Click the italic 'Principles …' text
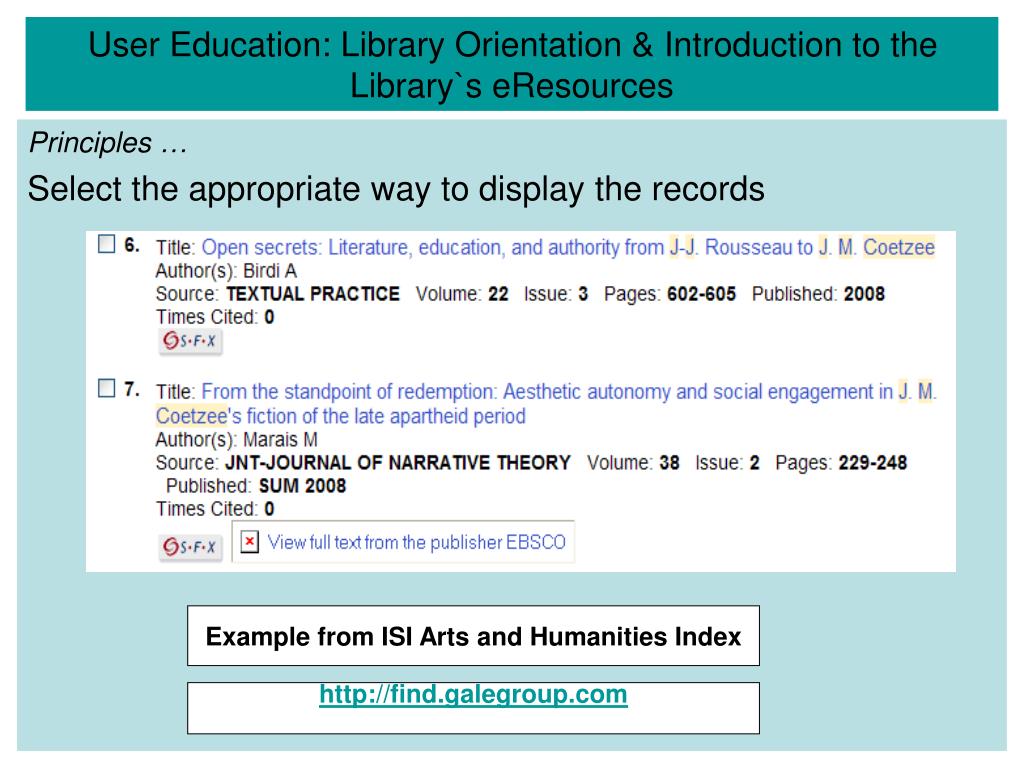 point(108,143)
